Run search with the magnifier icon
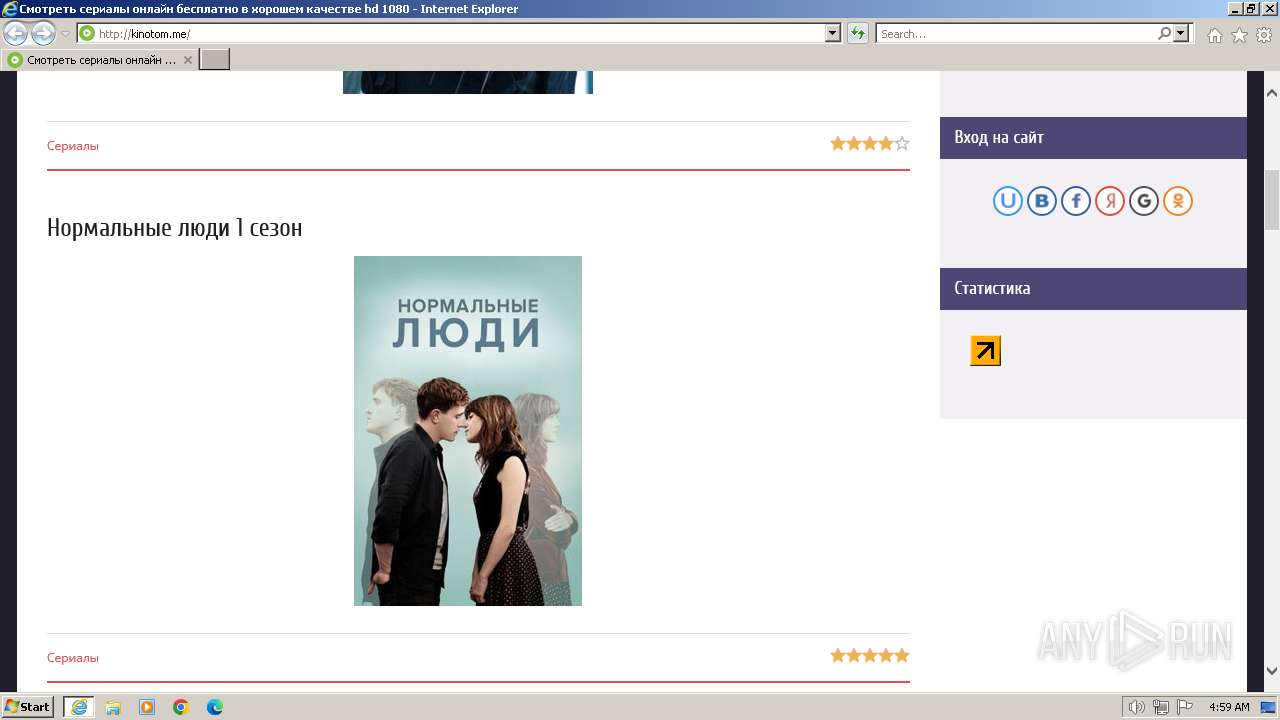 [1164, 34]
